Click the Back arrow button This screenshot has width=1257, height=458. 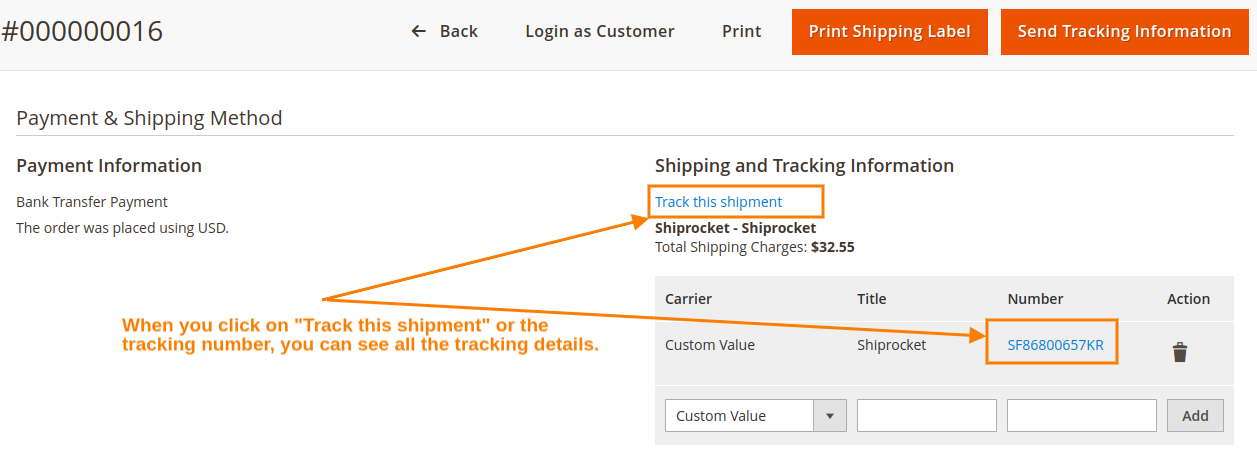(445, 32)
